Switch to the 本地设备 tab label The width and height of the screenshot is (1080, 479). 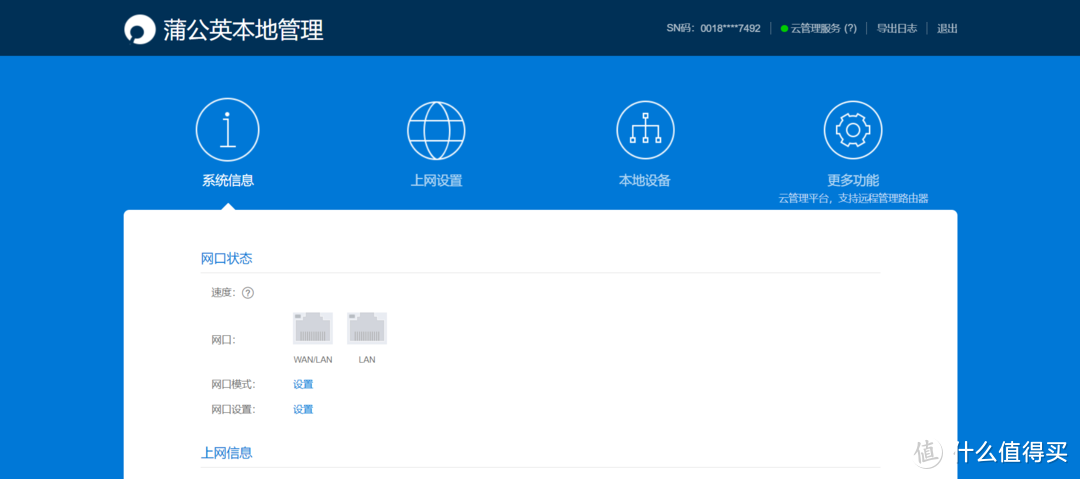[645, 181]
